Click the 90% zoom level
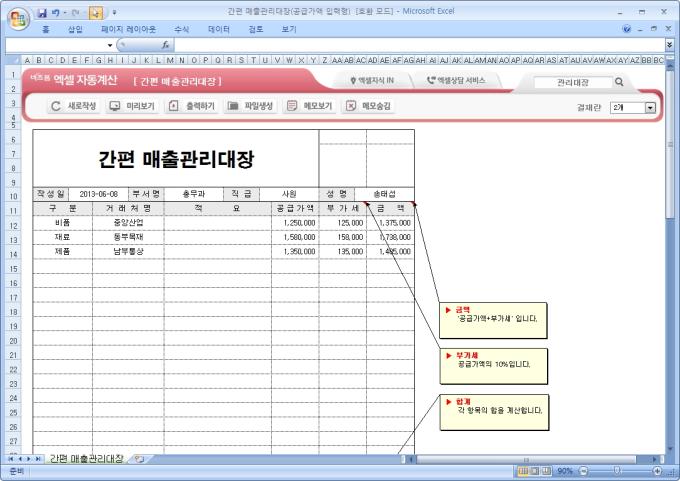Screen dimensions: 680x481 click(x=565, y=471)
